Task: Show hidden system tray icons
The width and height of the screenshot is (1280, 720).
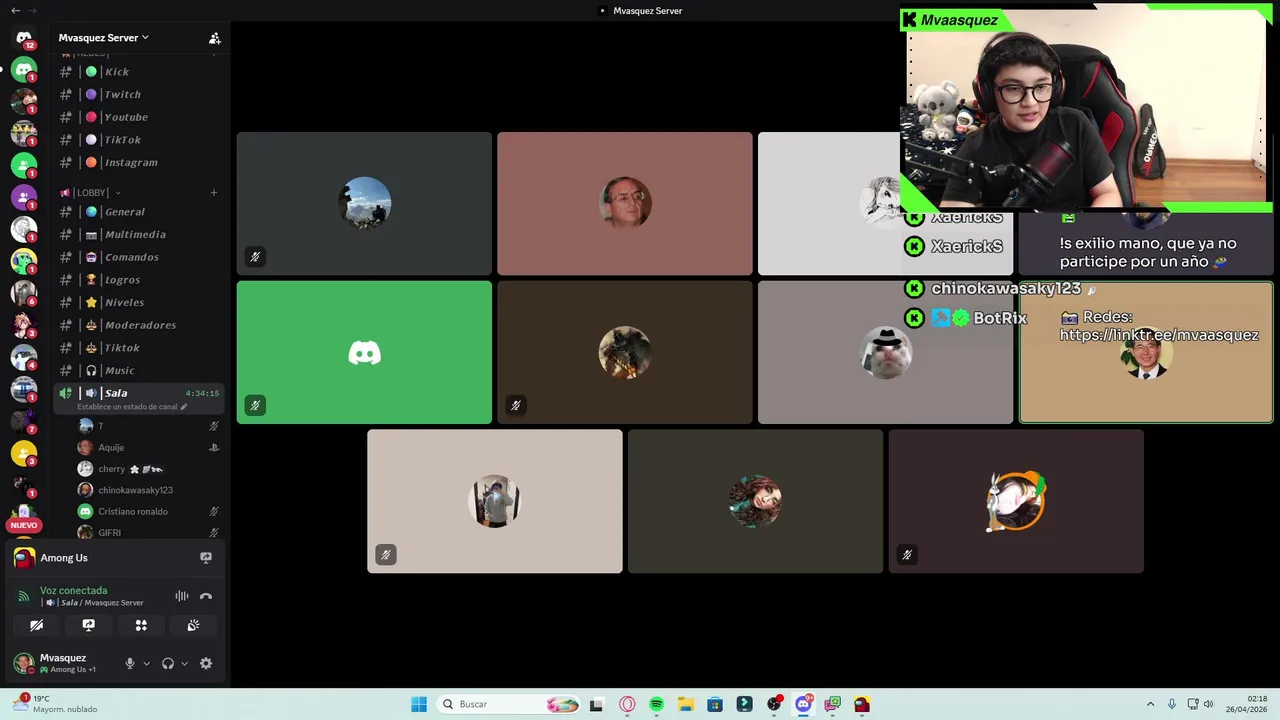Action: point(1150,704)
